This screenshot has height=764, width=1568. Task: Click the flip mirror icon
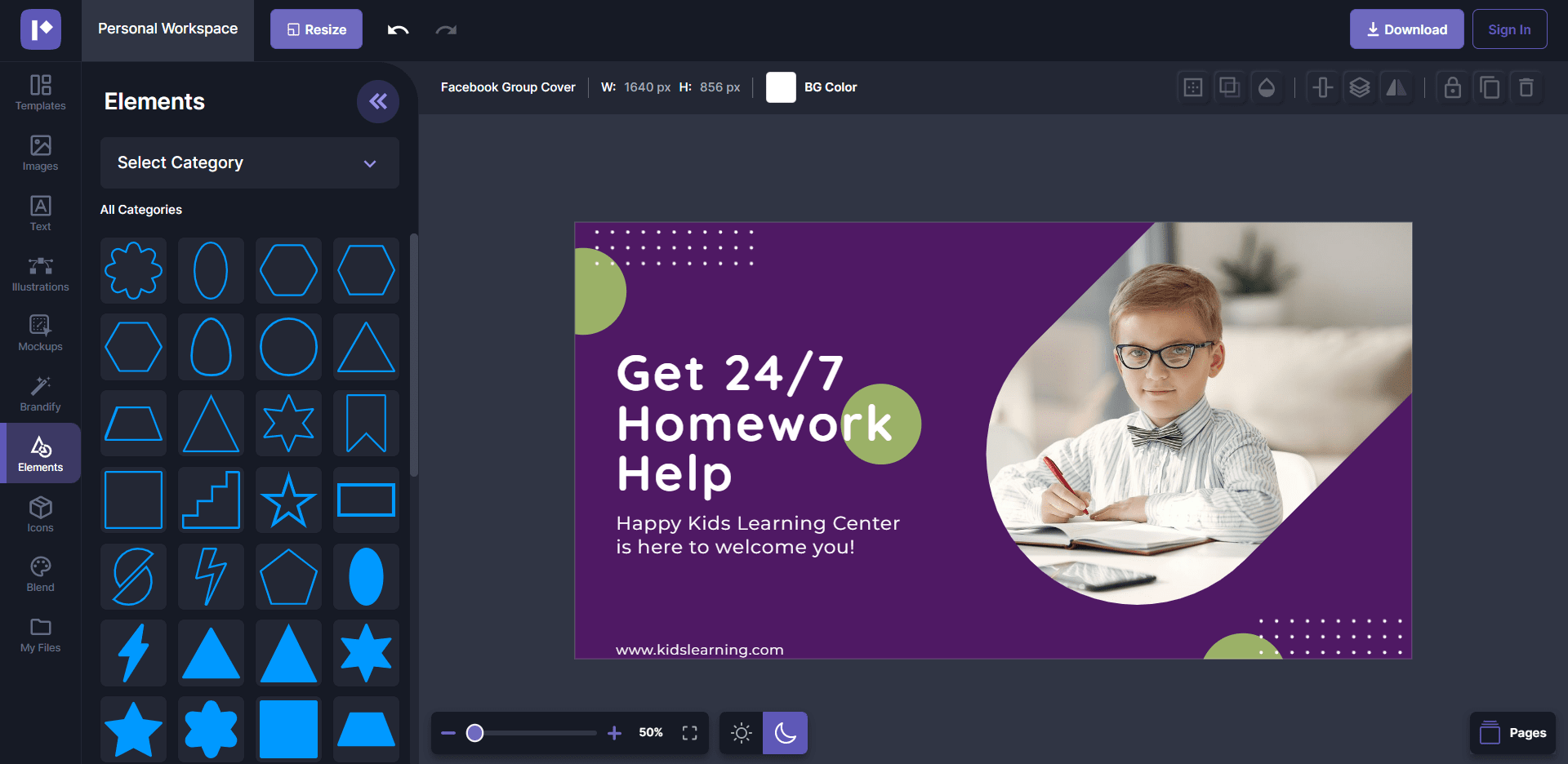(1396, 87)
